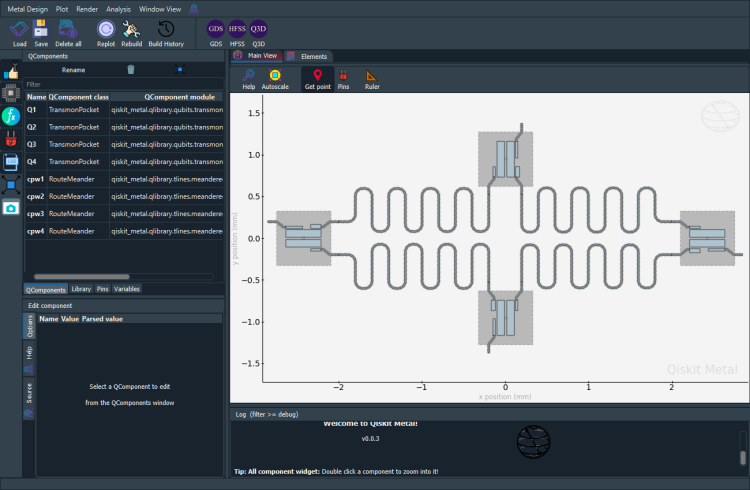Activate the Get point tool
Viewport: 750px width, 490px height.
click(x=318, y=79)
